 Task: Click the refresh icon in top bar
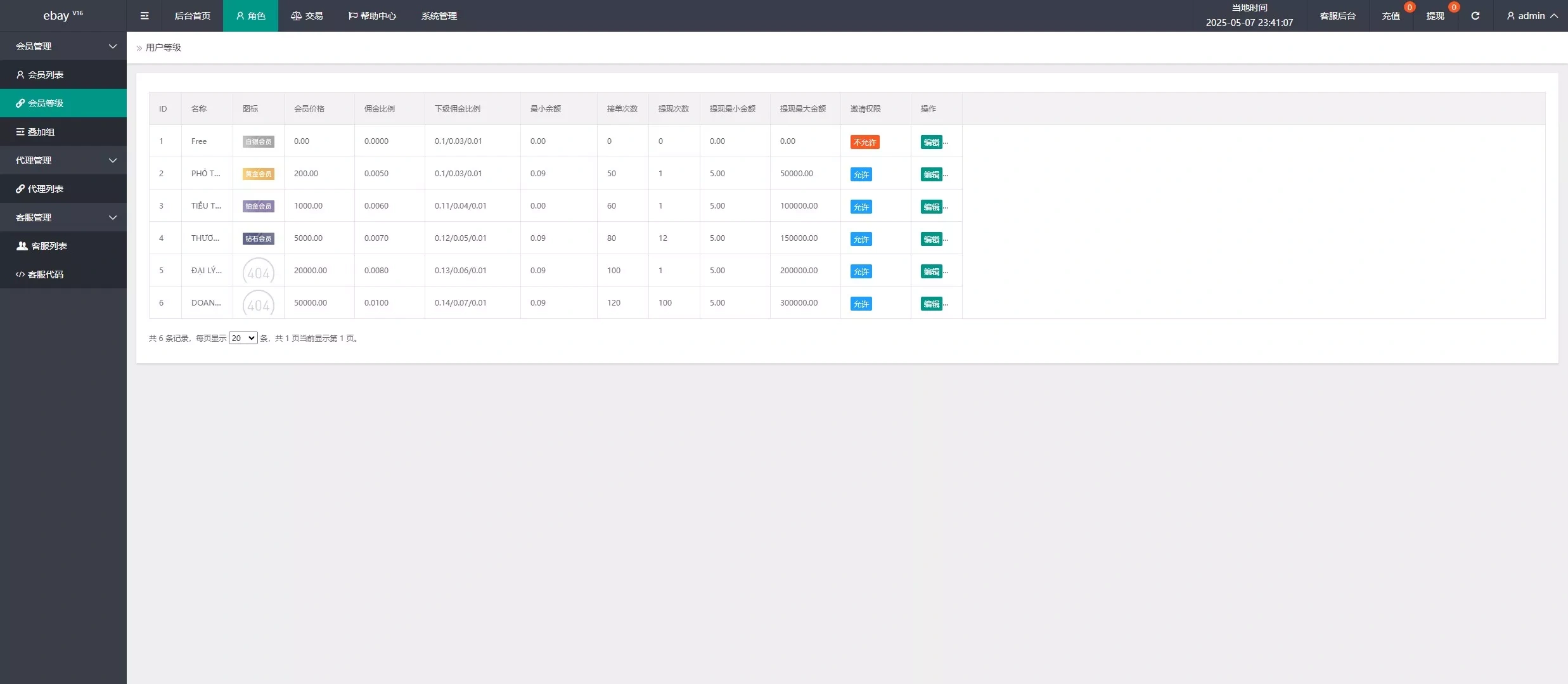[1475, 16]
